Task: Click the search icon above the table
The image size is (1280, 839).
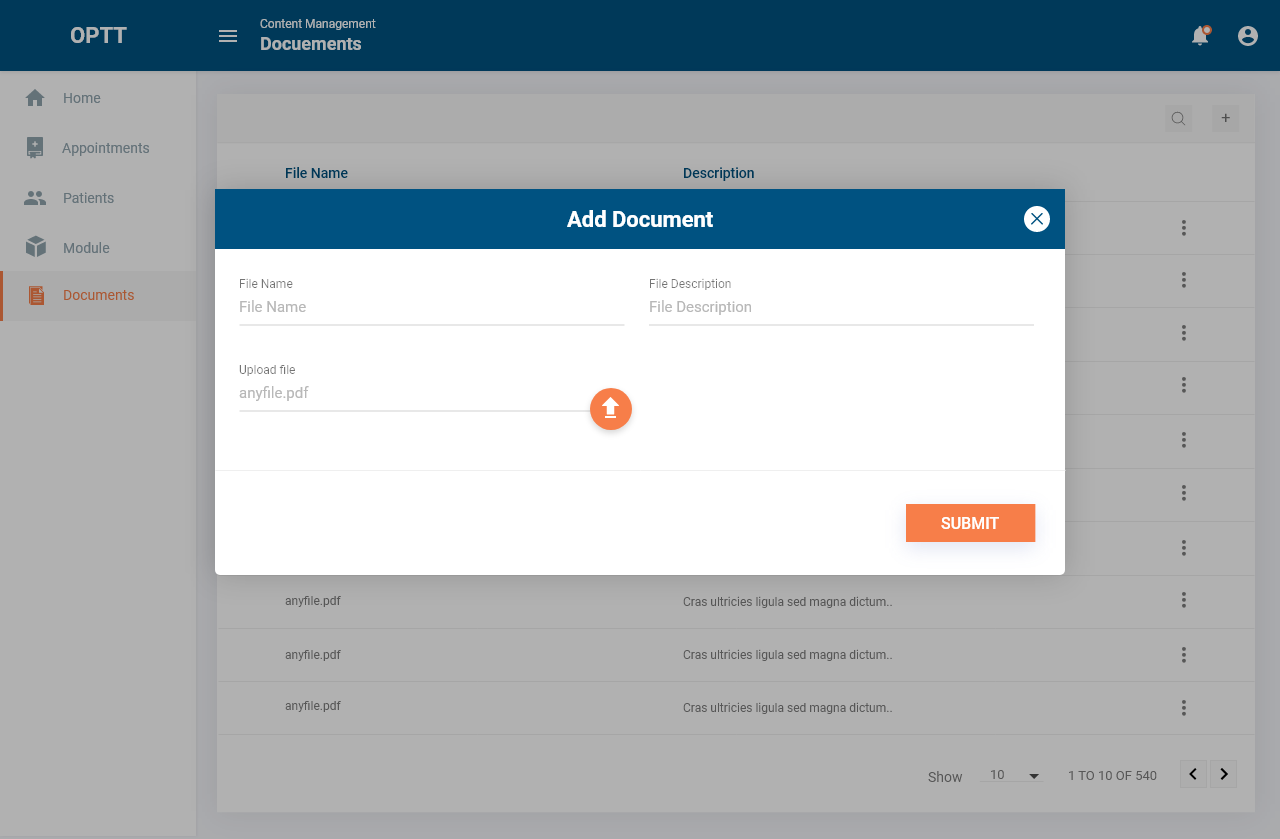Action: click(x=1178, y=119)
